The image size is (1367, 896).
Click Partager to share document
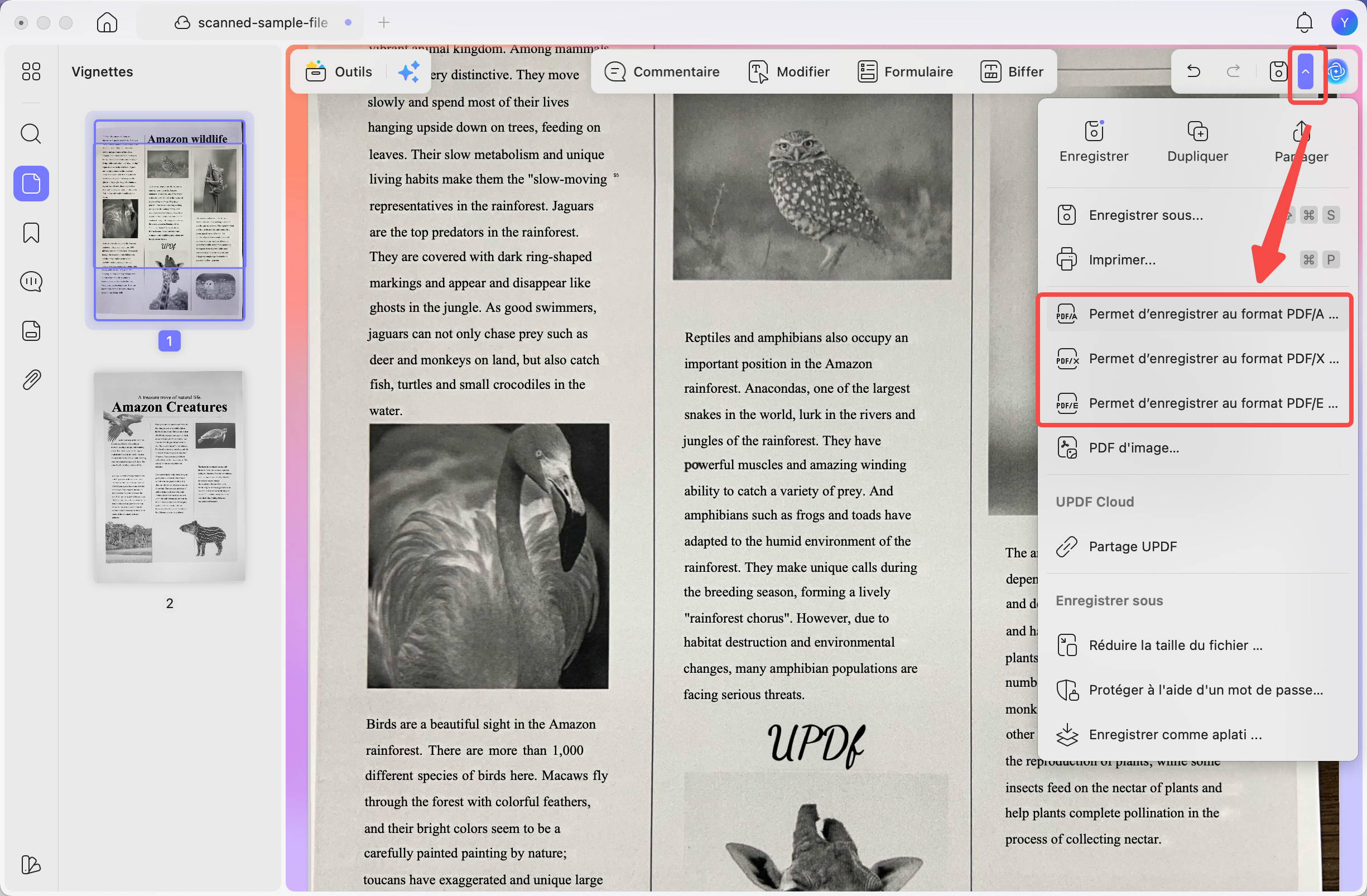pos(1301,142)
